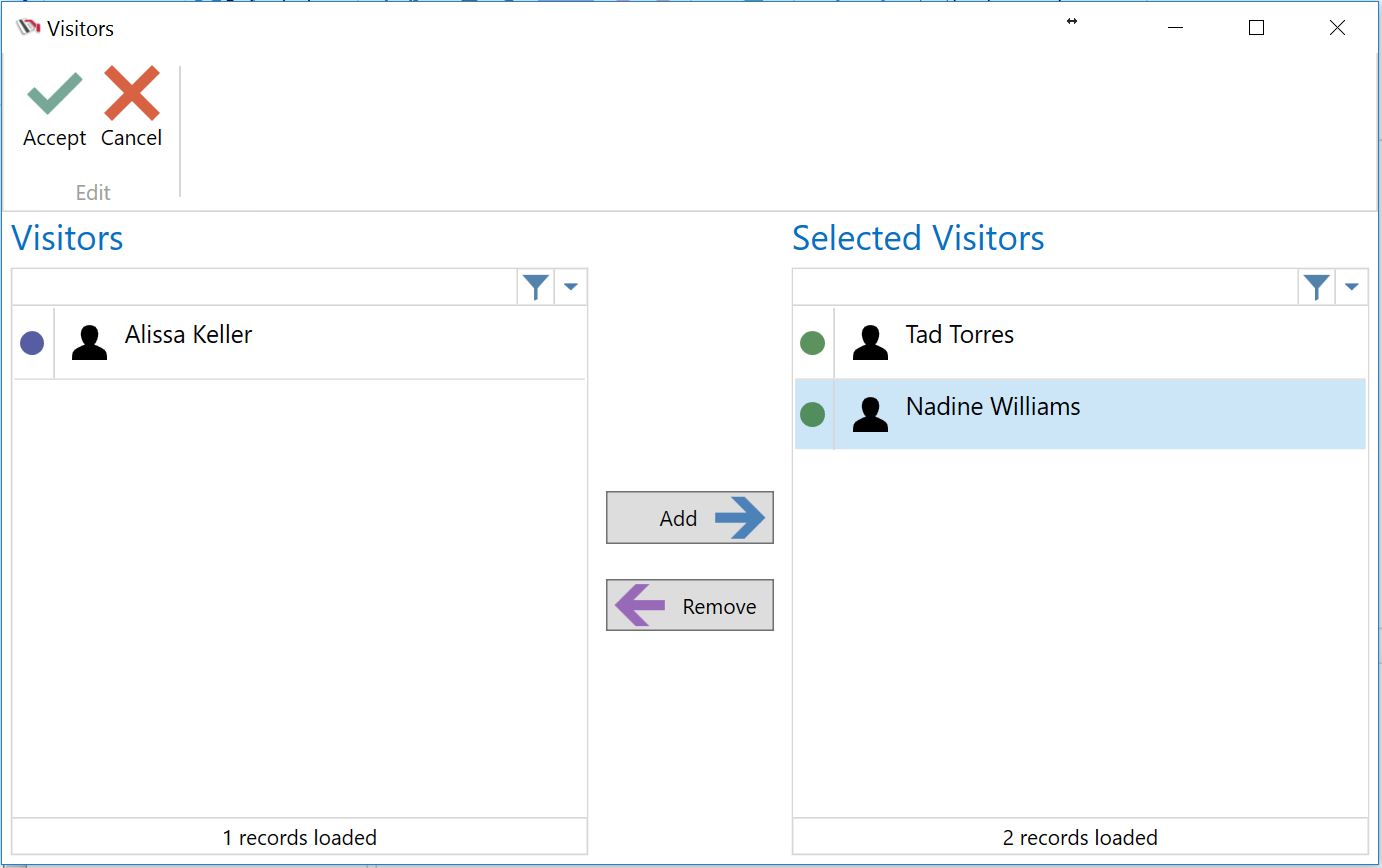The height and width of the screenshot is (868, 1382).
Task: Click the Remove button
Action: tap(690, 605)
